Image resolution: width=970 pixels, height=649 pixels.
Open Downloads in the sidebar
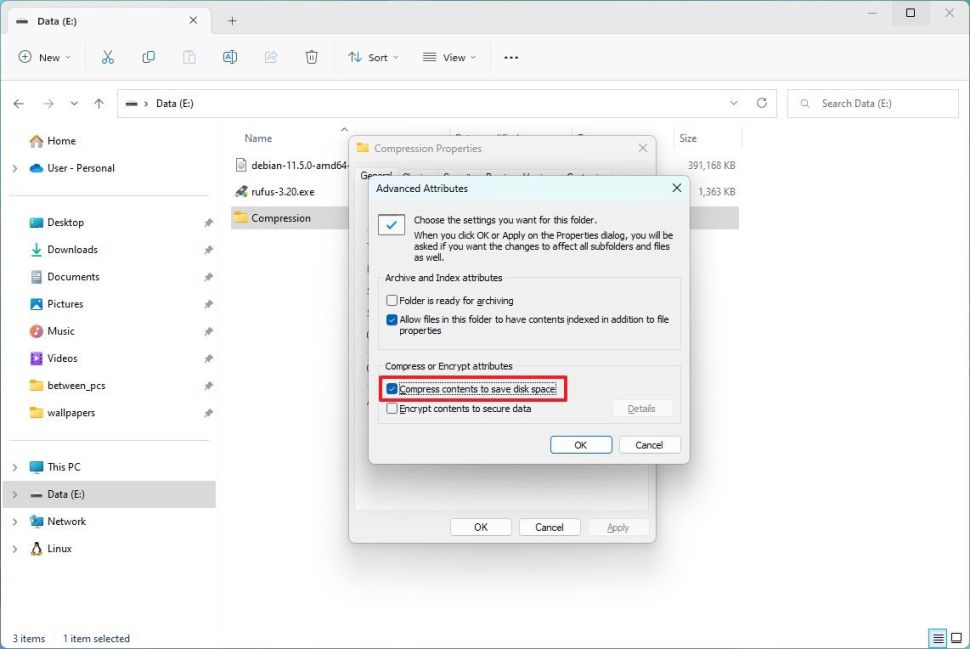point(72,250)
